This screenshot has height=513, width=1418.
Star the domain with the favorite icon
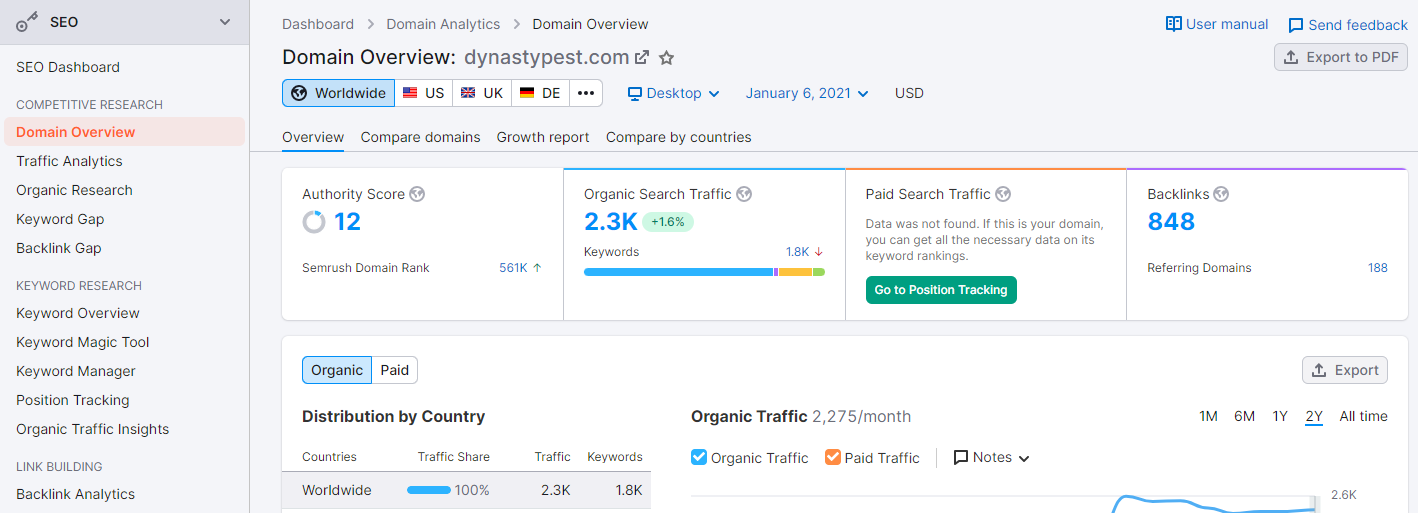667,58
